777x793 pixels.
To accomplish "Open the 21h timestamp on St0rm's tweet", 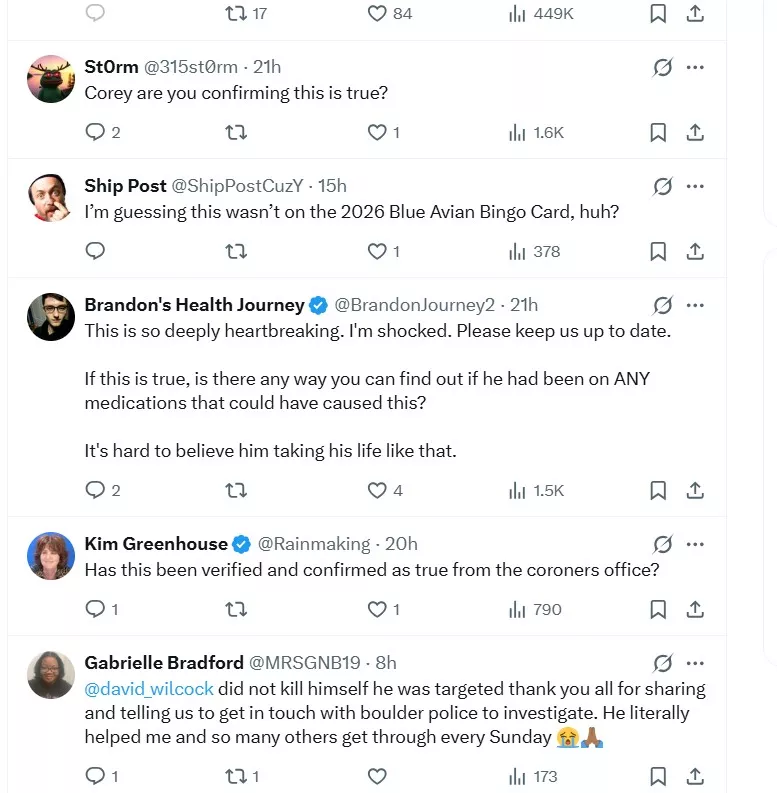I will [267, 67].
